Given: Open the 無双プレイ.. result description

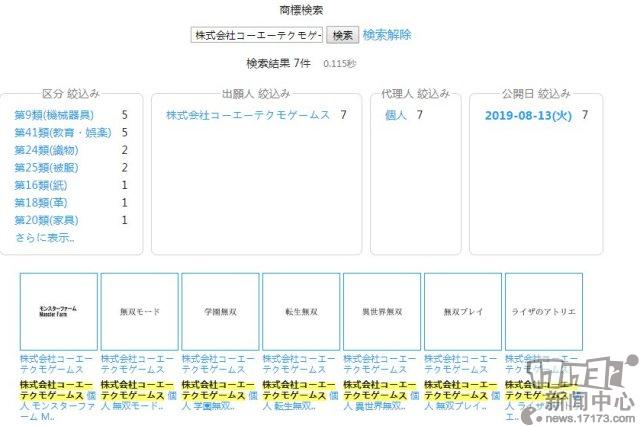Looking at the screenshot, I should 462,395.
